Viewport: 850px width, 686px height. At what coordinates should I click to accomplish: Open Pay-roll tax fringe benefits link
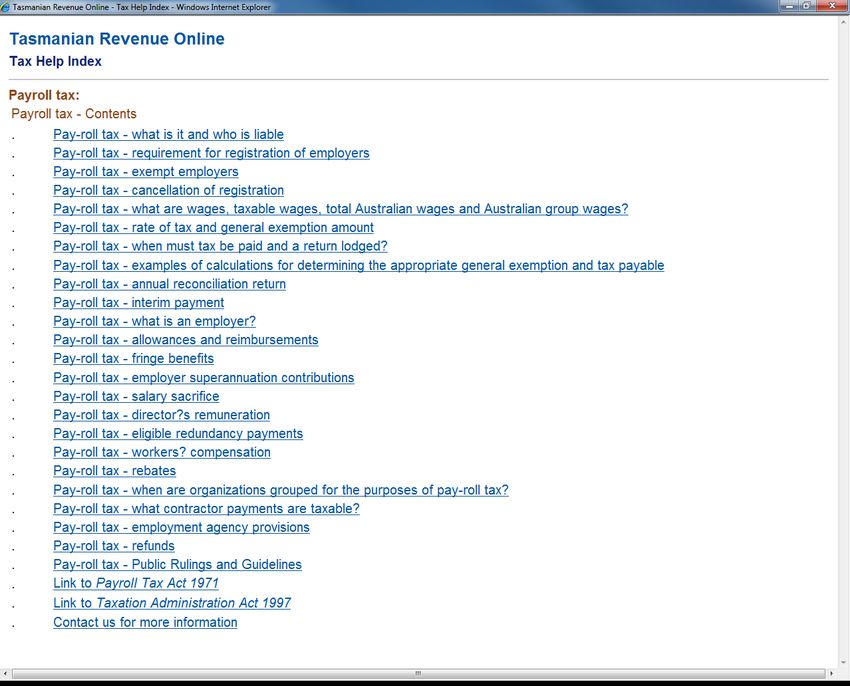point(133,358)
